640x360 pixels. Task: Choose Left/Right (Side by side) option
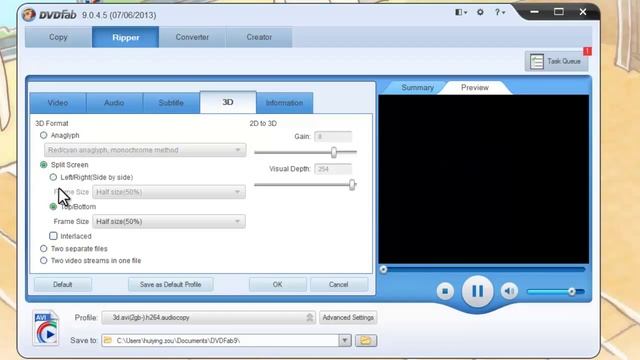tap(53, 177)
